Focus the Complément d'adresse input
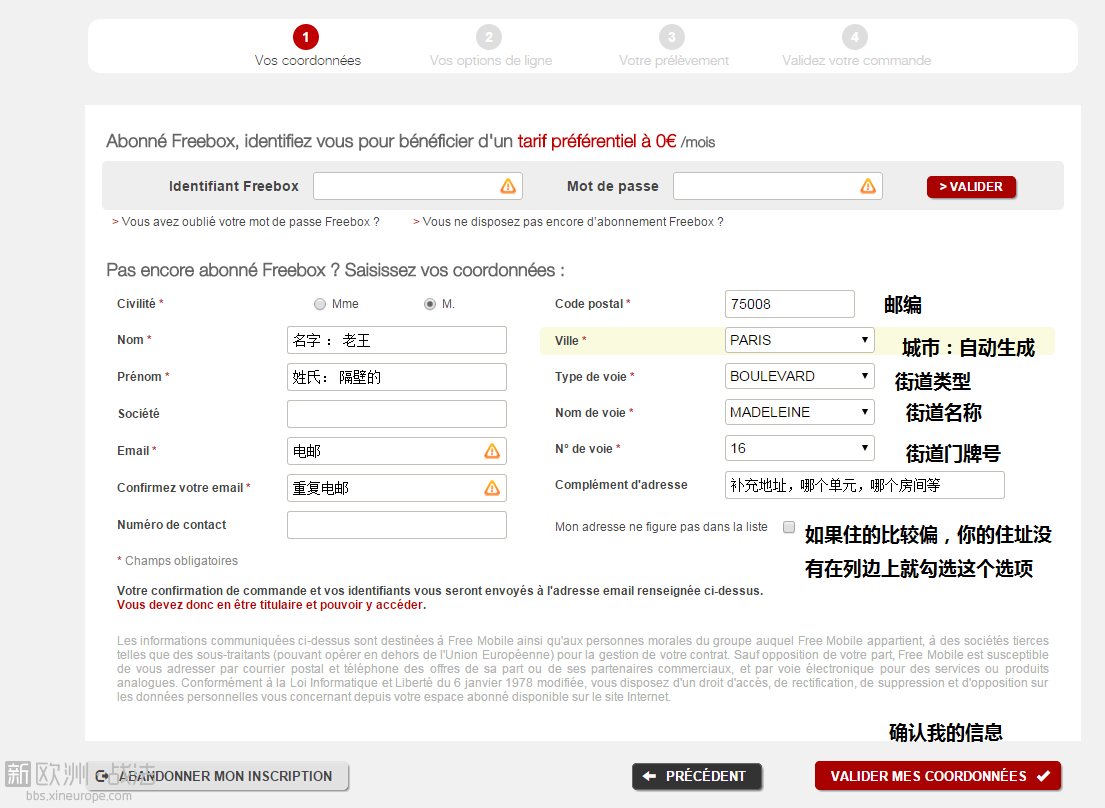The image size is (1105, 808). 864,485
